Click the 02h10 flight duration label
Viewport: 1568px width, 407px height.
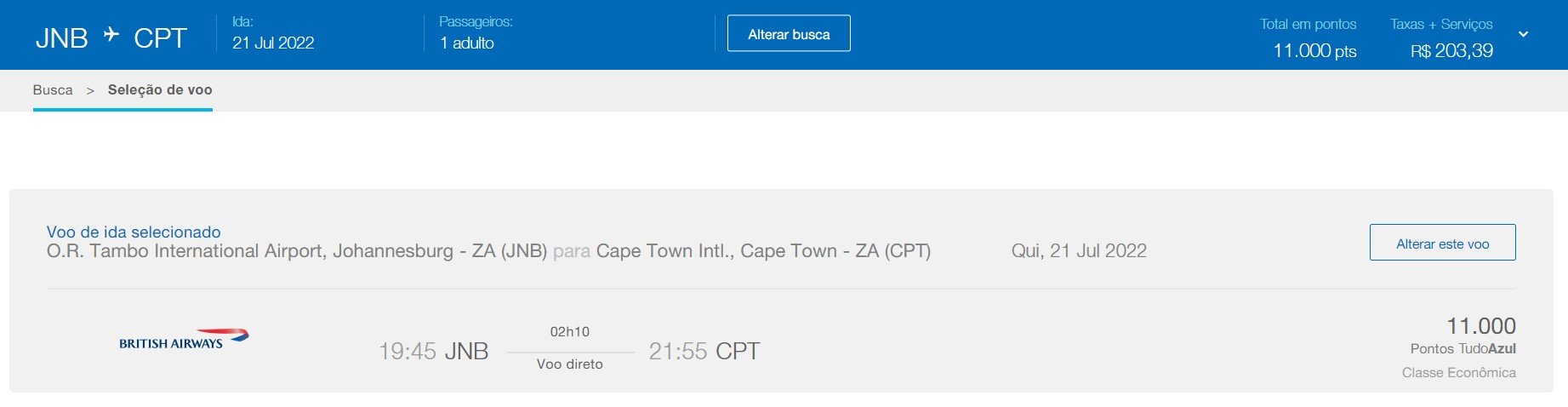pos(570,332)
